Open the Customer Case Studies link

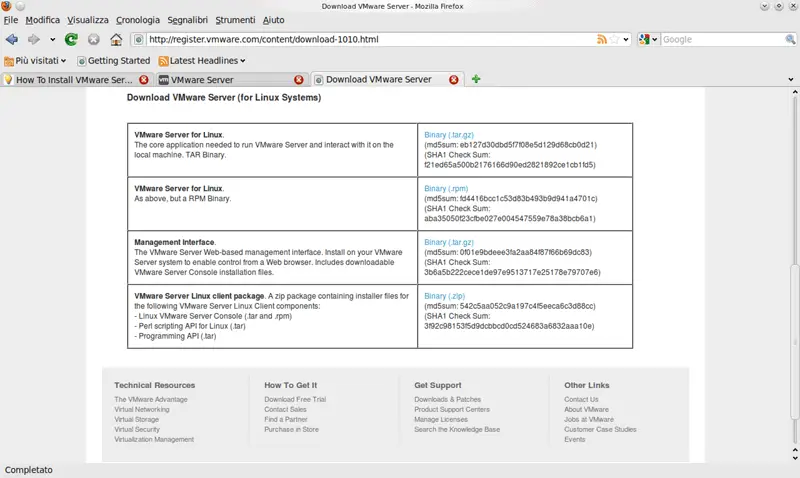(x=600, y=430)
